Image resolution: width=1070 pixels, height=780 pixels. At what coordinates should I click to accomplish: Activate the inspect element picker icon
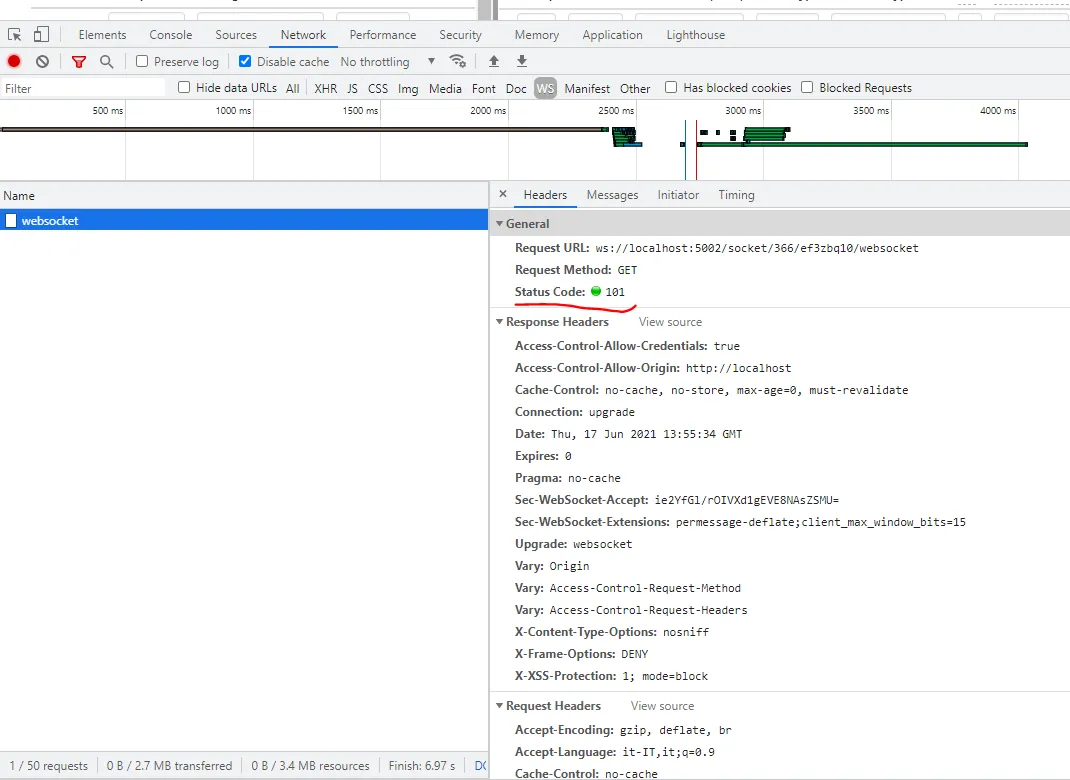[14, 34]
